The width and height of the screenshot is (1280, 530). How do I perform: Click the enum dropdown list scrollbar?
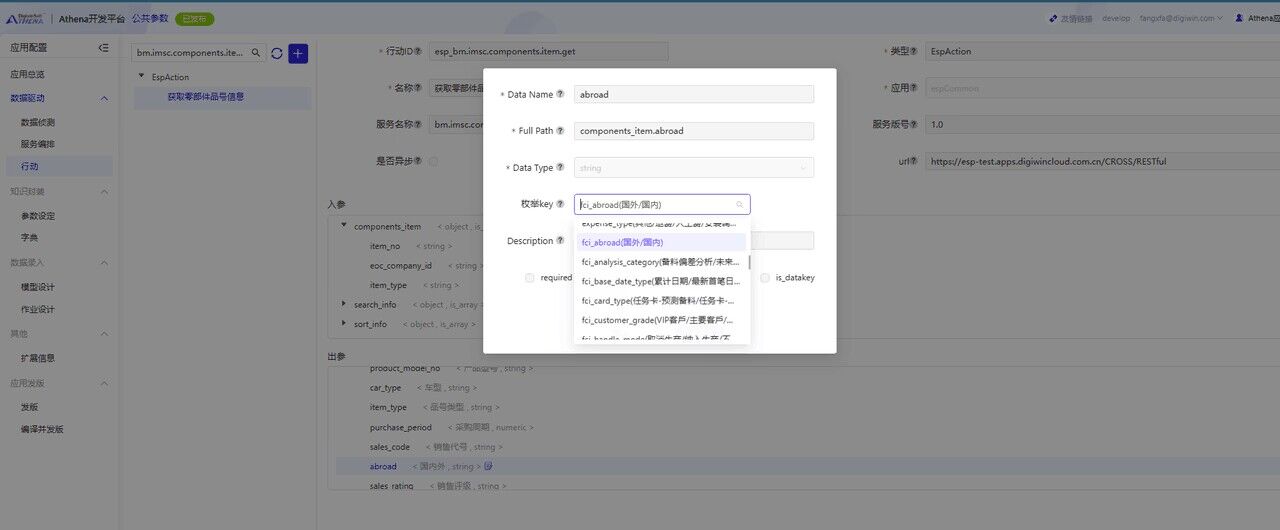[749, 261]
